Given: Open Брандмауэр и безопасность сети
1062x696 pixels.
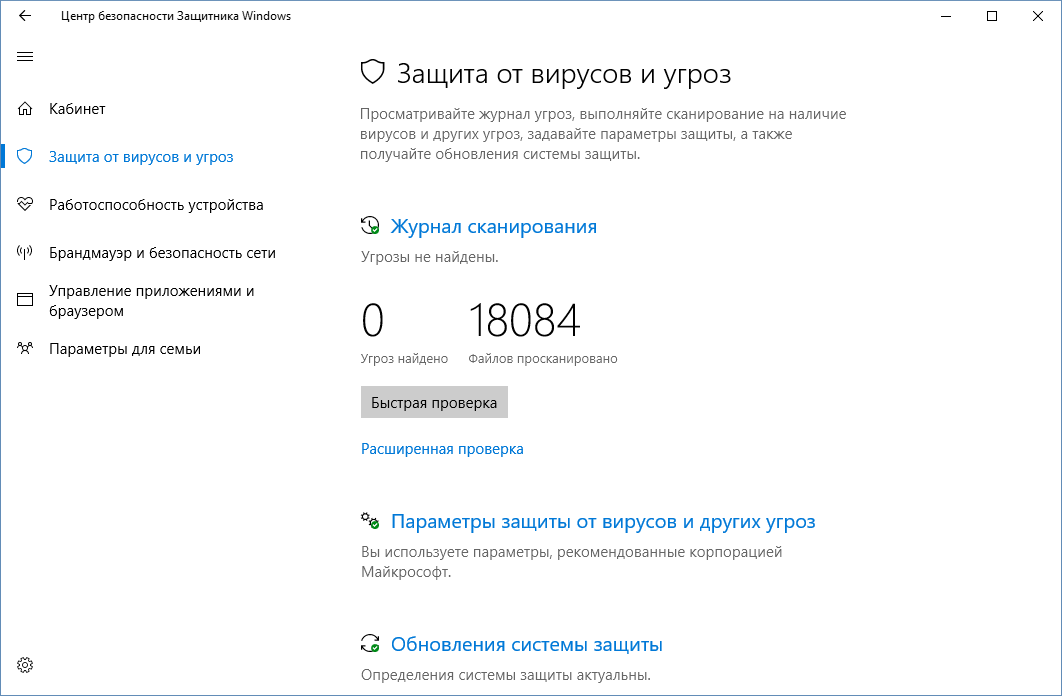Looking at the screenshot, I should [163, 253].
